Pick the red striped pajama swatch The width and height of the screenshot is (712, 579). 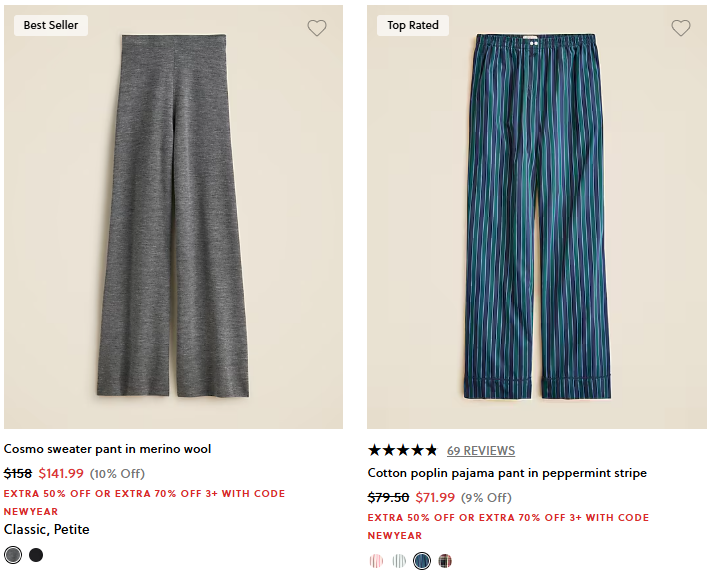tap(376, 561)
